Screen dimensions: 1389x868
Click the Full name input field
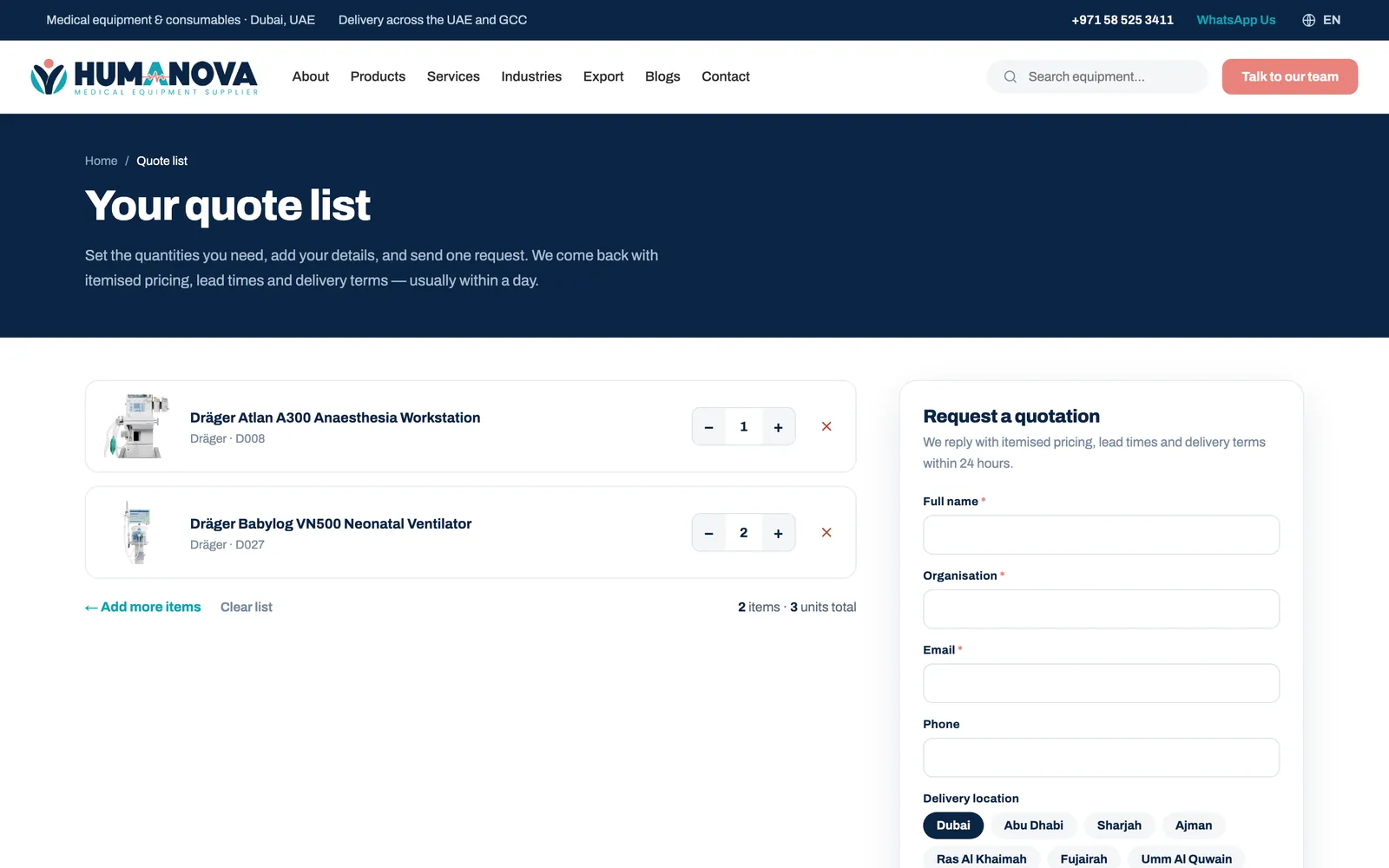coord(1101,535)
